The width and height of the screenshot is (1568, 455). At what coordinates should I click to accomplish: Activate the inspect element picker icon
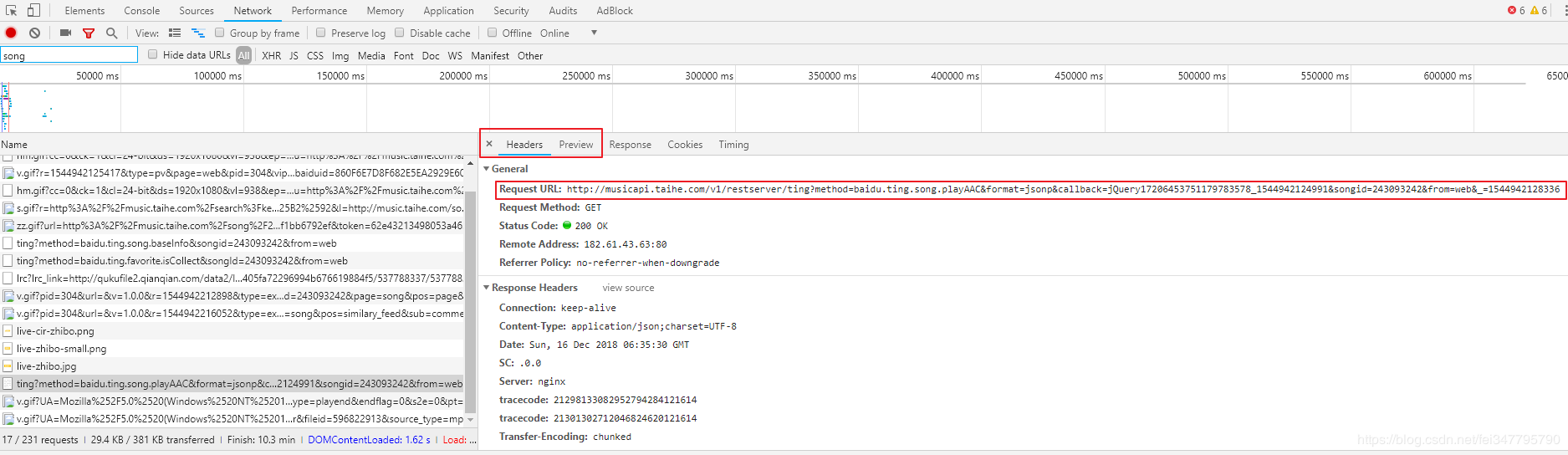coord(12,10)
